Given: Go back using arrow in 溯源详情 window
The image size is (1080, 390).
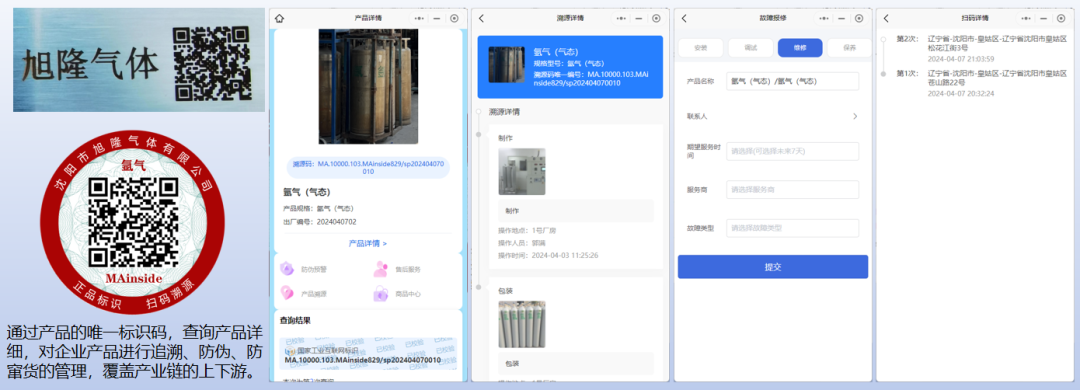Looking at the screenshot, I should tap(481, 19).
